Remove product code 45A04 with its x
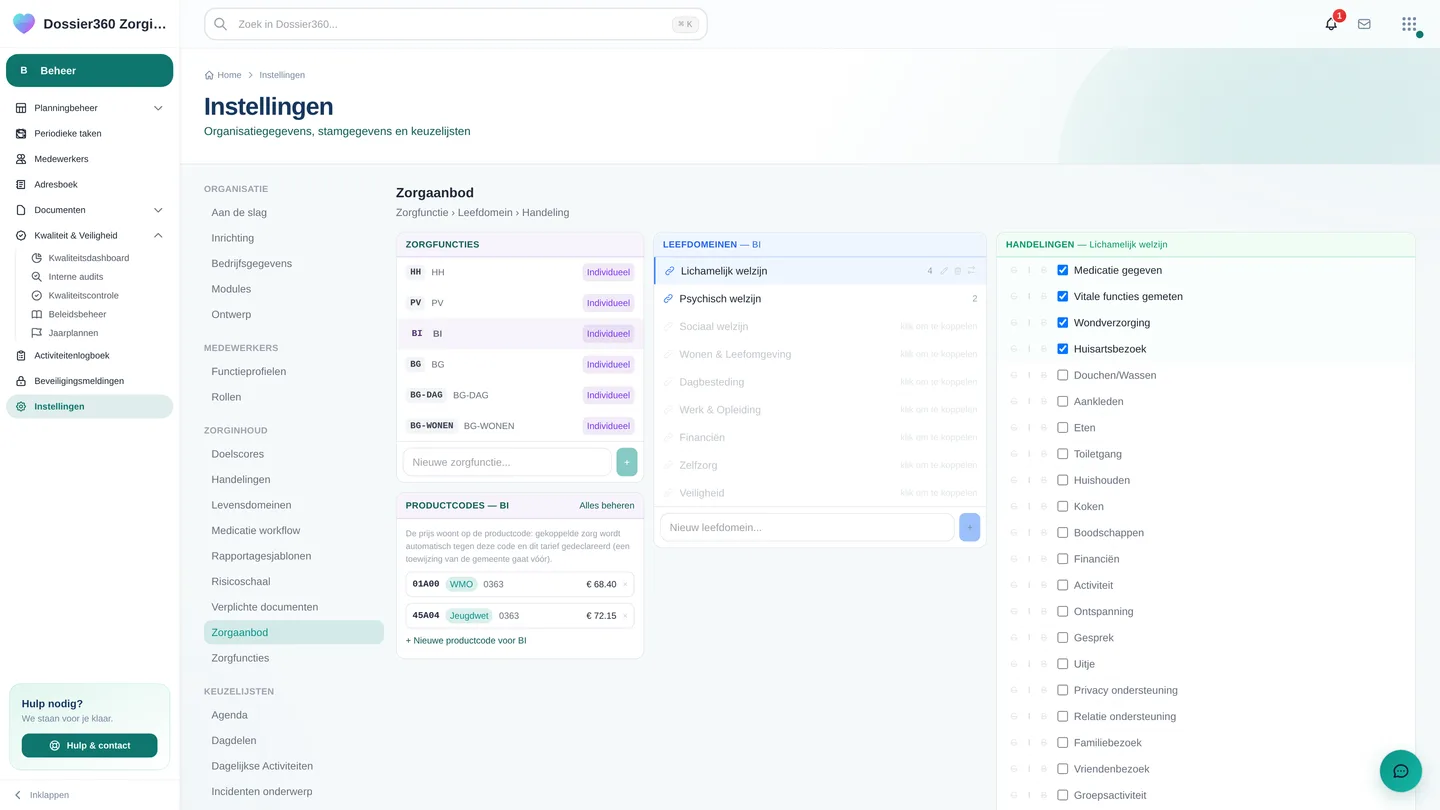This screenshot has height=810, width=1440. pos(625,616)
